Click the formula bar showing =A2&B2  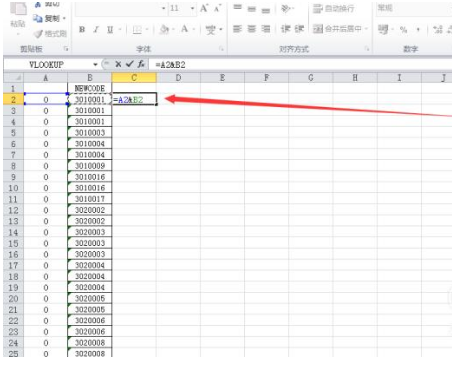coord(300,64)
